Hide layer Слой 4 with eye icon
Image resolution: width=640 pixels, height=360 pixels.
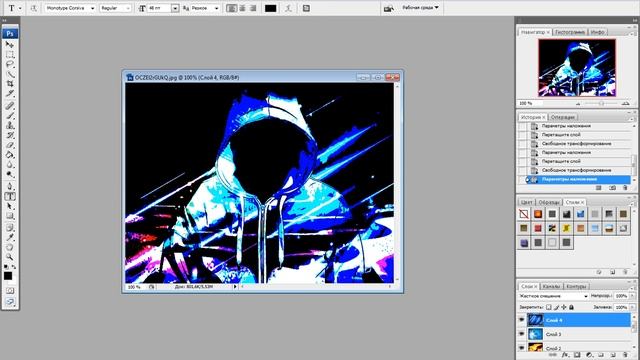[x=521, y=320]
